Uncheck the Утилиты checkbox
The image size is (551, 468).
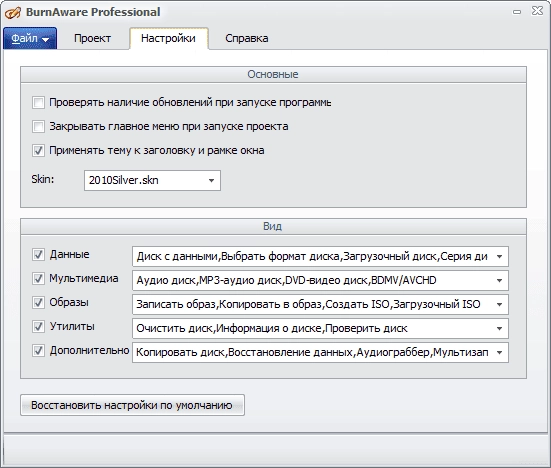(38, 326)
